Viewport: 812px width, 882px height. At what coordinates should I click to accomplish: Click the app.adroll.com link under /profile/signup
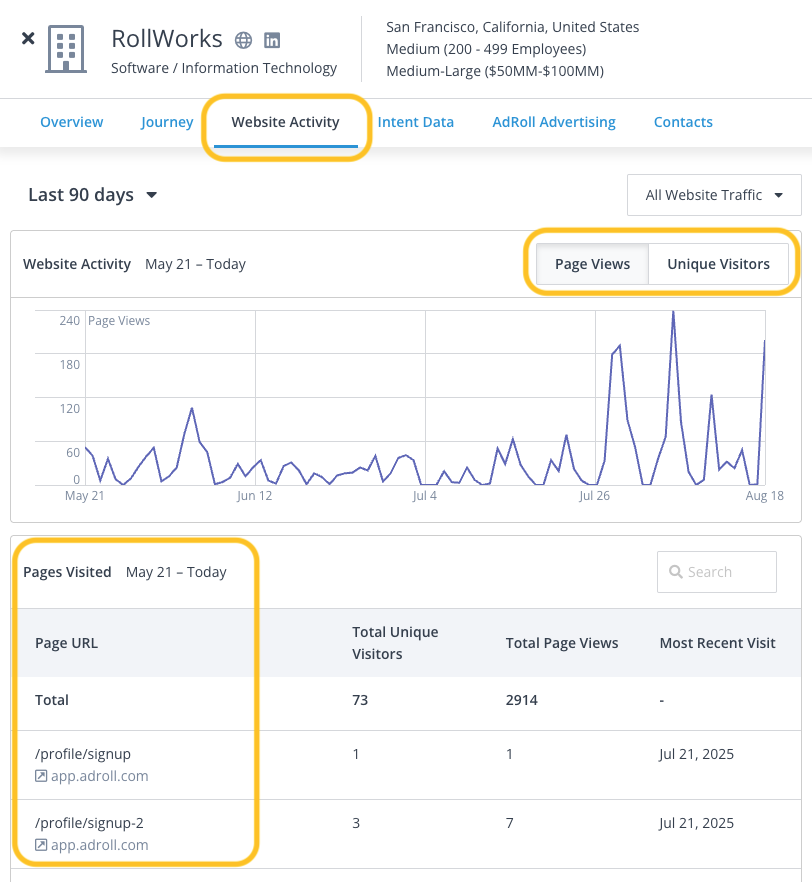pyautogui.click(x=99, y=775)
